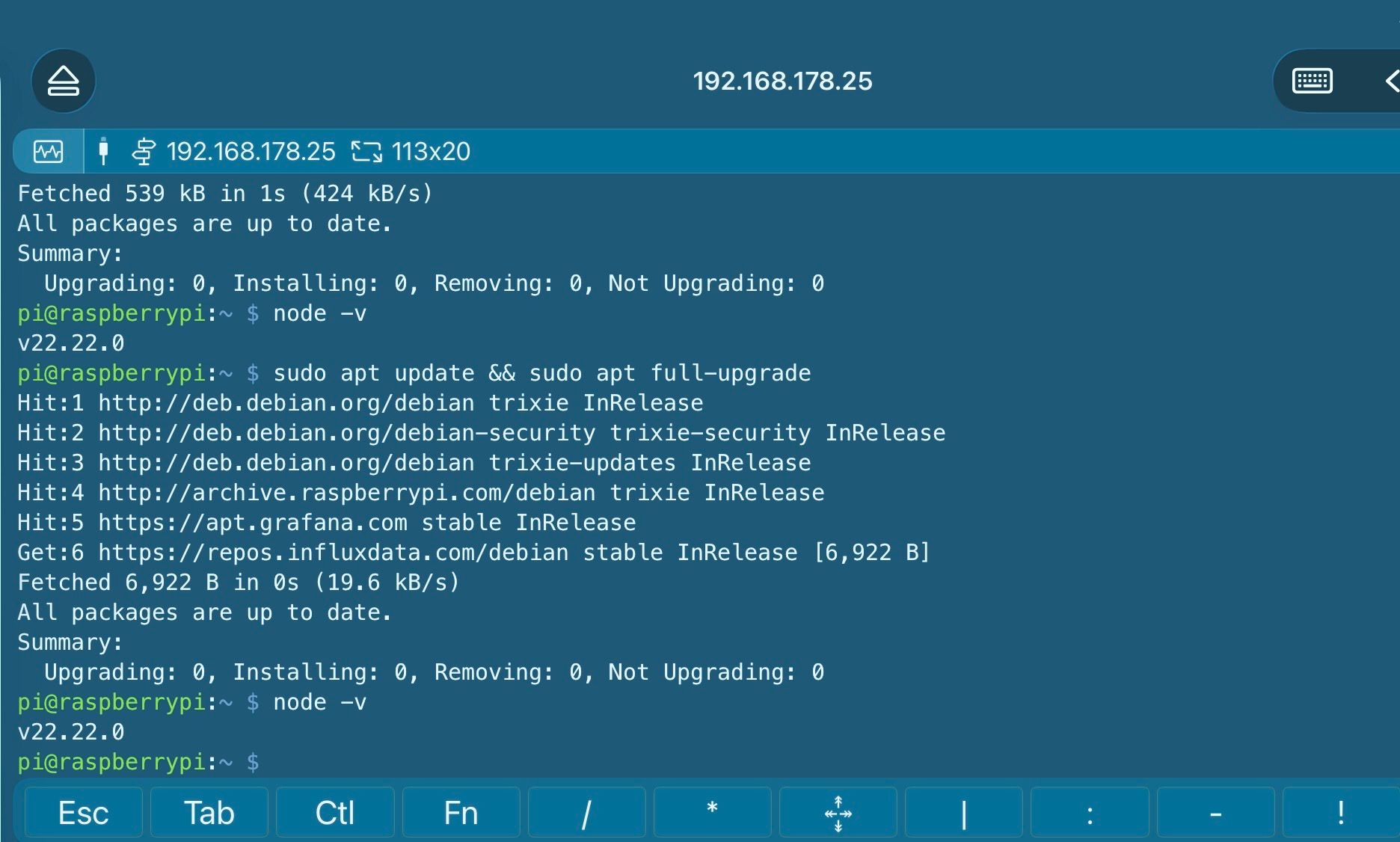Click the terminal size resize icon
Image resolution: width=1400 pixels, height=842 pixels.
(x=366, y=152)
